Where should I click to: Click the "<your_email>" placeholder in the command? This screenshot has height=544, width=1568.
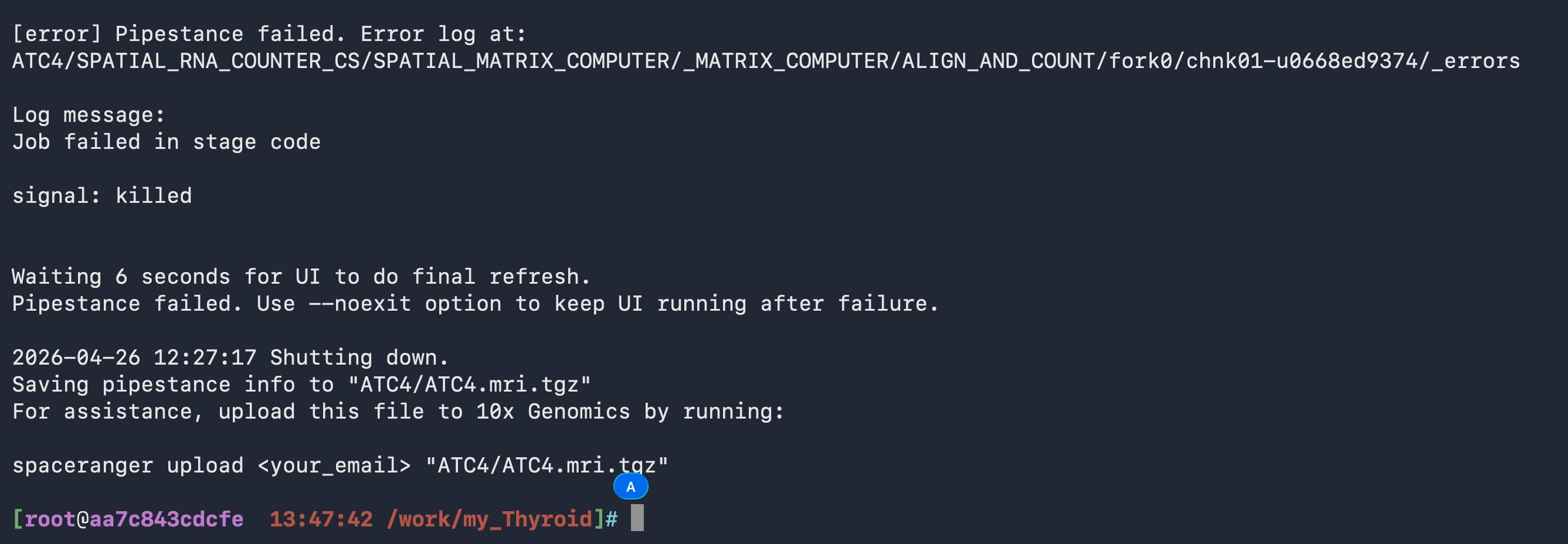click(334, 465)
